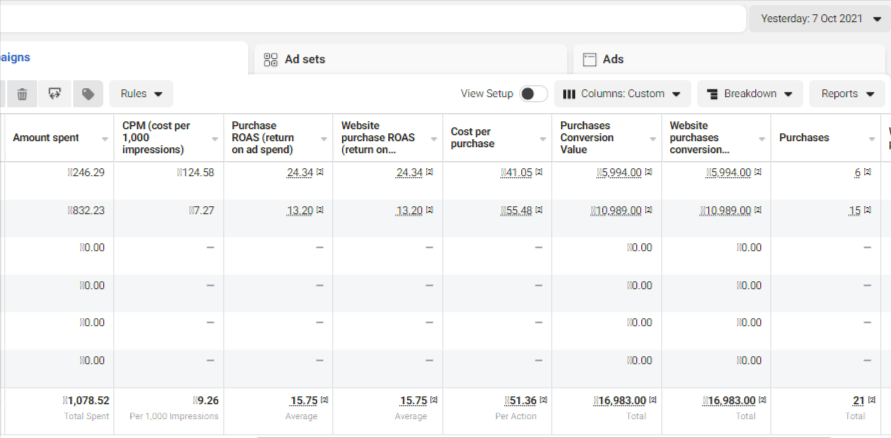Viewport: 891px width, 438px height.
Task: Open the Cost per purchase column menu arrow
Action: click(x=542, y=139)
